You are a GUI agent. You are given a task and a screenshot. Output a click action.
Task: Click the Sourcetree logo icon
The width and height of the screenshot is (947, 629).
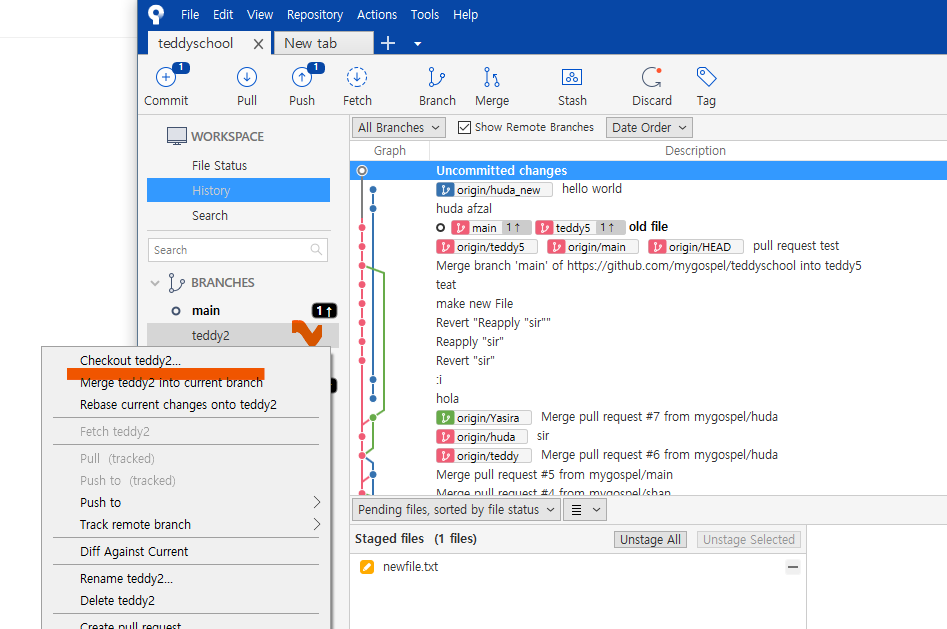(x=156, y=14)
